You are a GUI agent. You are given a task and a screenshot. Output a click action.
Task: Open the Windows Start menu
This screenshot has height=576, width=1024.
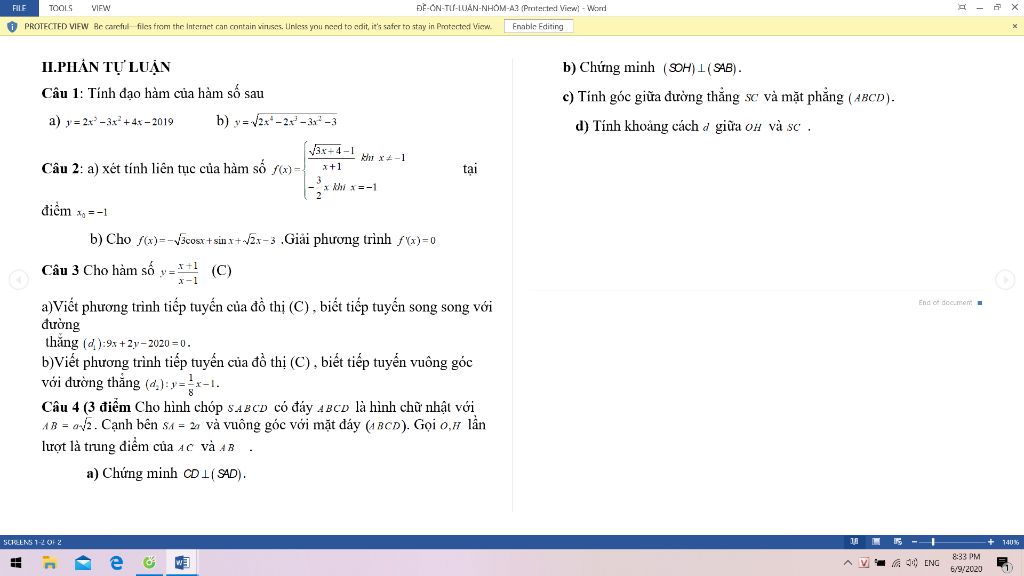coord(16,562)
